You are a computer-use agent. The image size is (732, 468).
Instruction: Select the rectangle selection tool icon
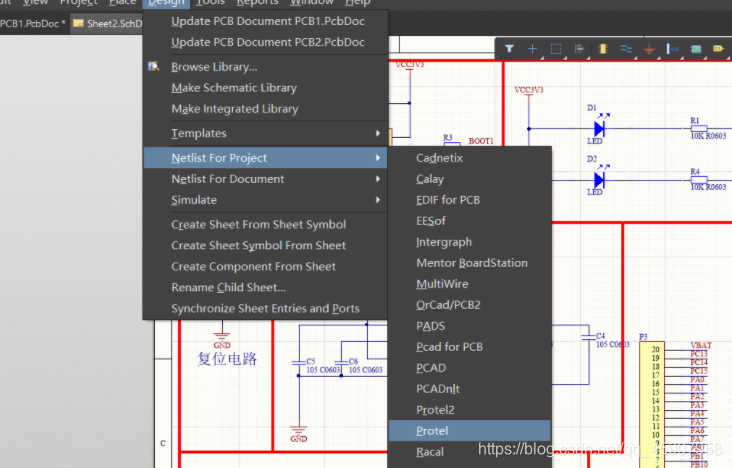coord(556,49)
